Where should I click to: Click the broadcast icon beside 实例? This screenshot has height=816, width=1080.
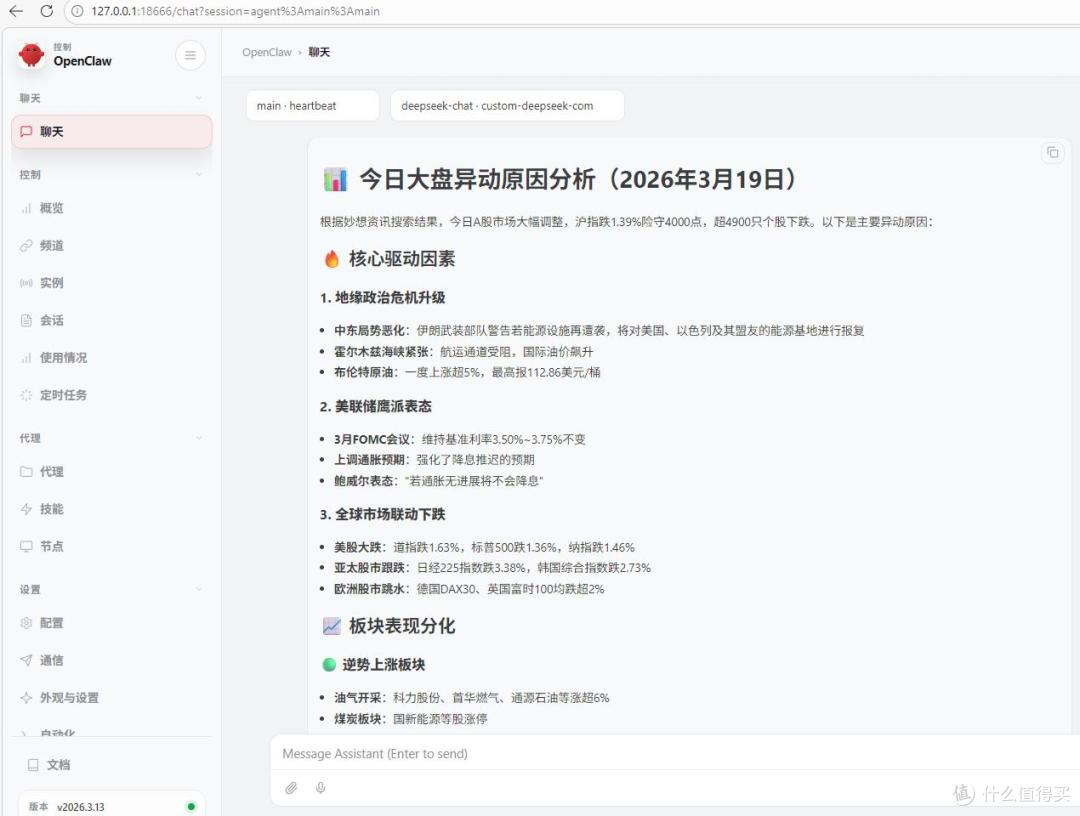(26, 283)
